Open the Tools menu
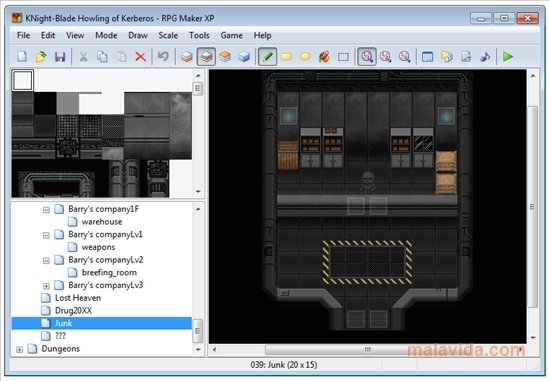The width and height of the screenshot is (549, 381). pos(199,35)
